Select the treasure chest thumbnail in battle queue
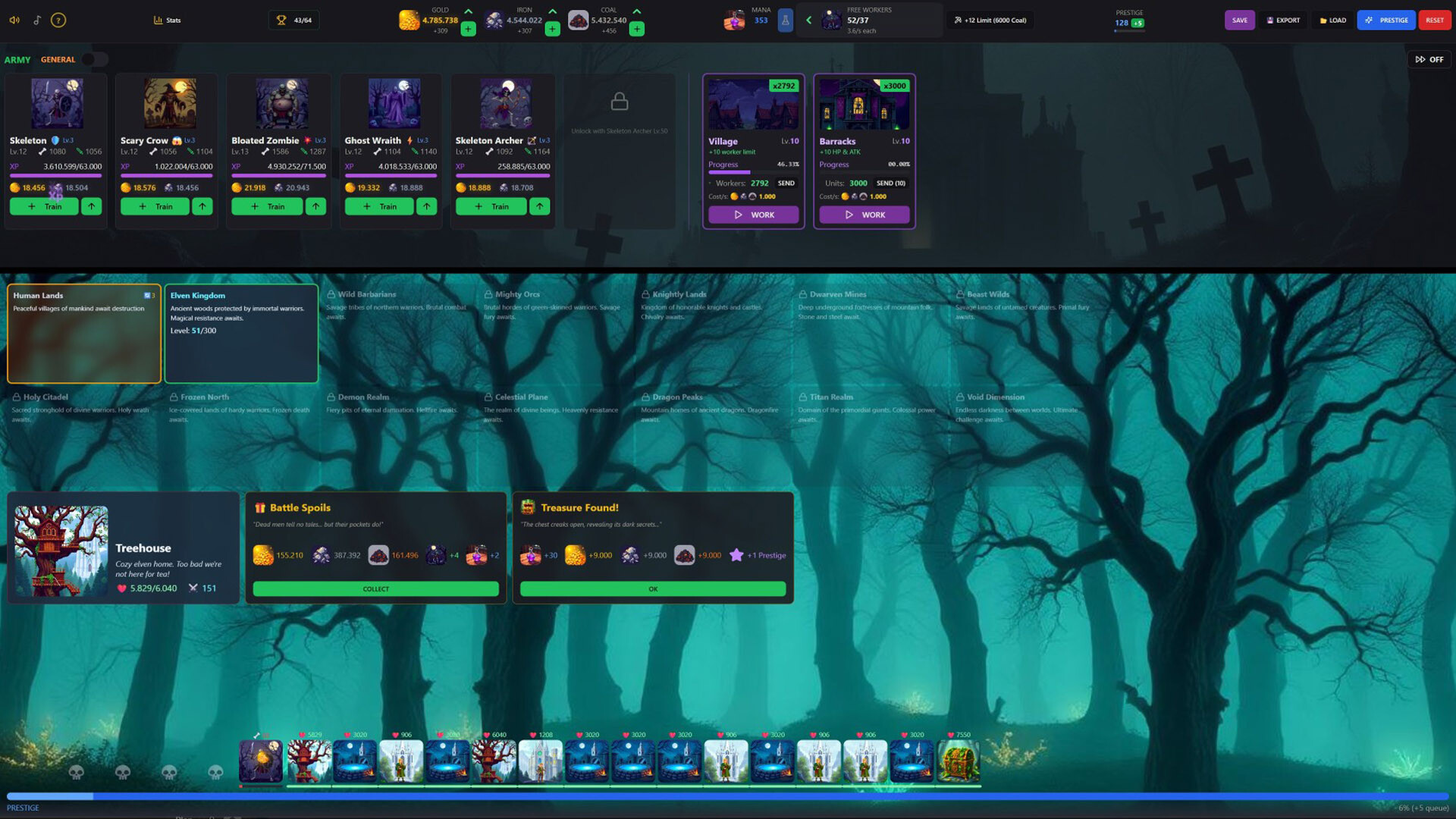The width and height of the screenshot is (1456, 819). (959, 761)
